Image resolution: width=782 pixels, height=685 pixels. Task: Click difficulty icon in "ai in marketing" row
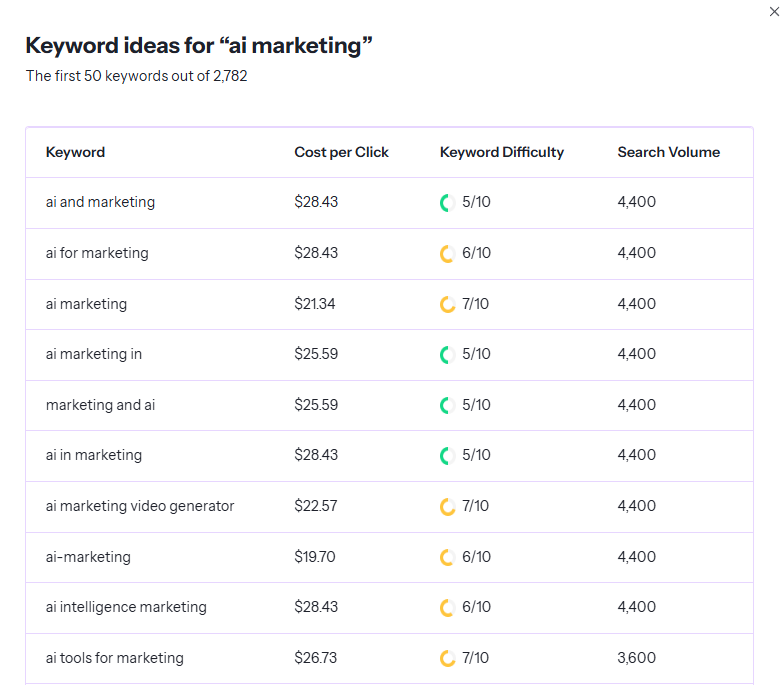coord(447,456)
